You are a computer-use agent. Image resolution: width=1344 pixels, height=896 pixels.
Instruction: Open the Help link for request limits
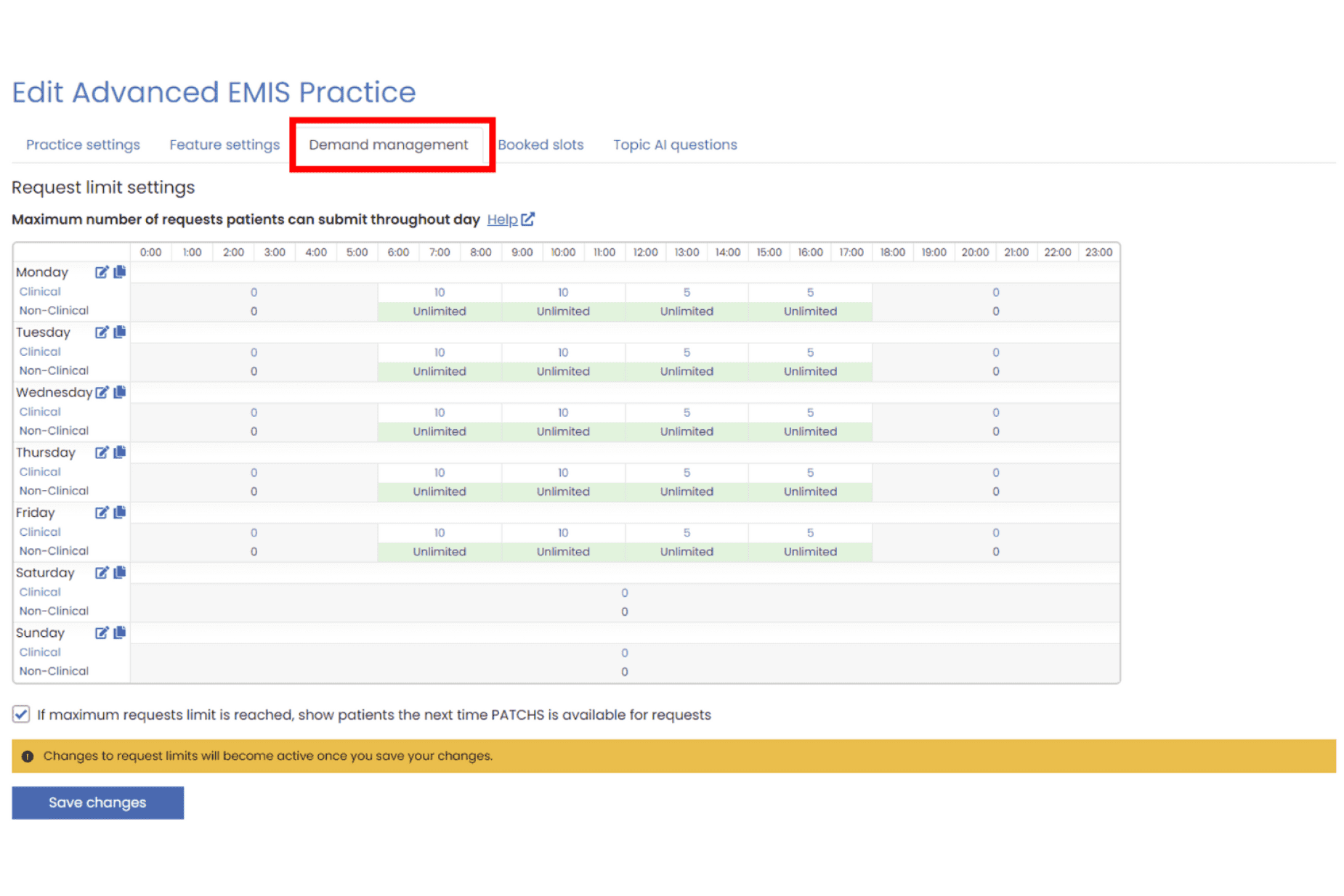click(510, 219)
